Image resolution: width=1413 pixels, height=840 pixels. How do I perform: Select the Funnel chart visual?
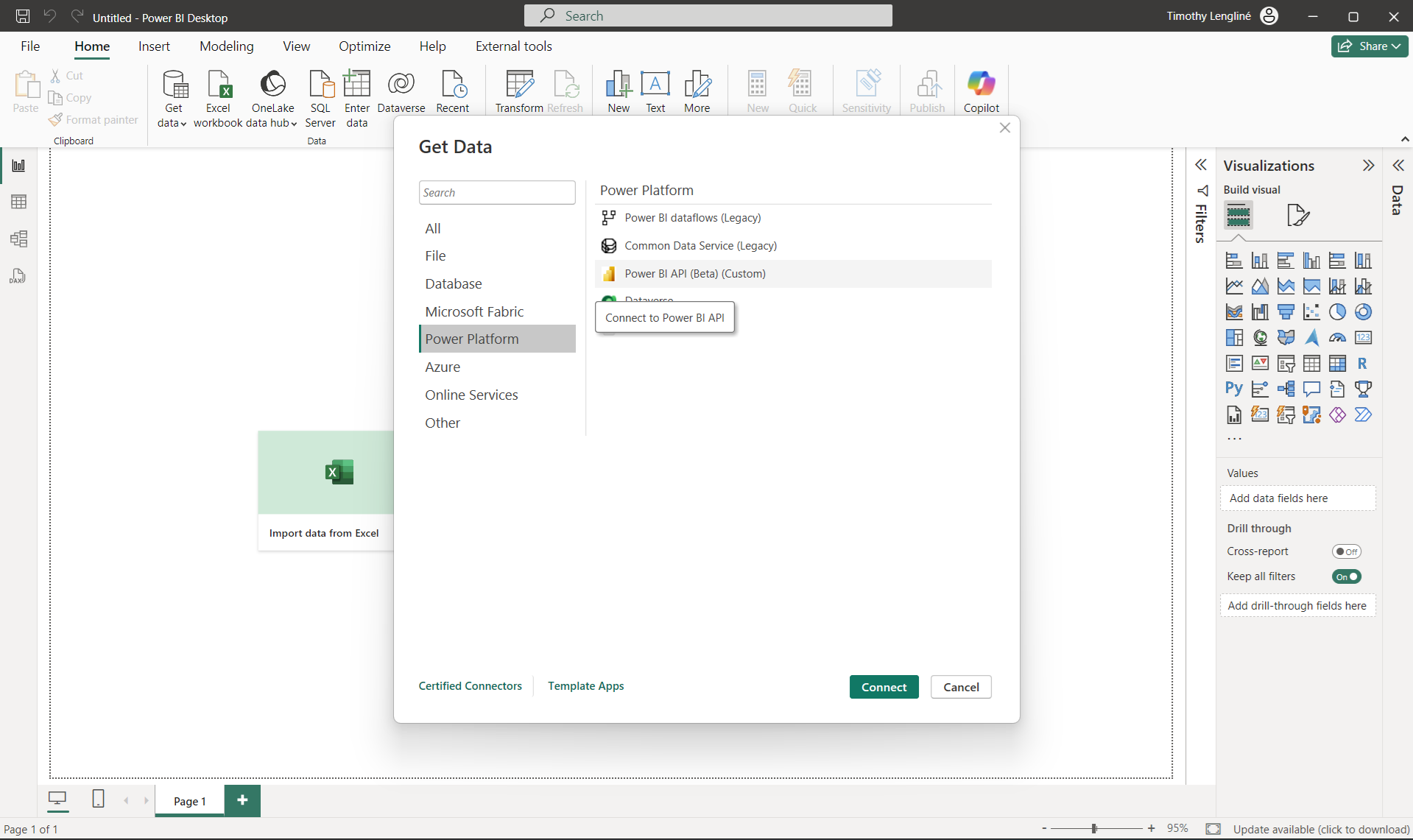point(1286,312)
